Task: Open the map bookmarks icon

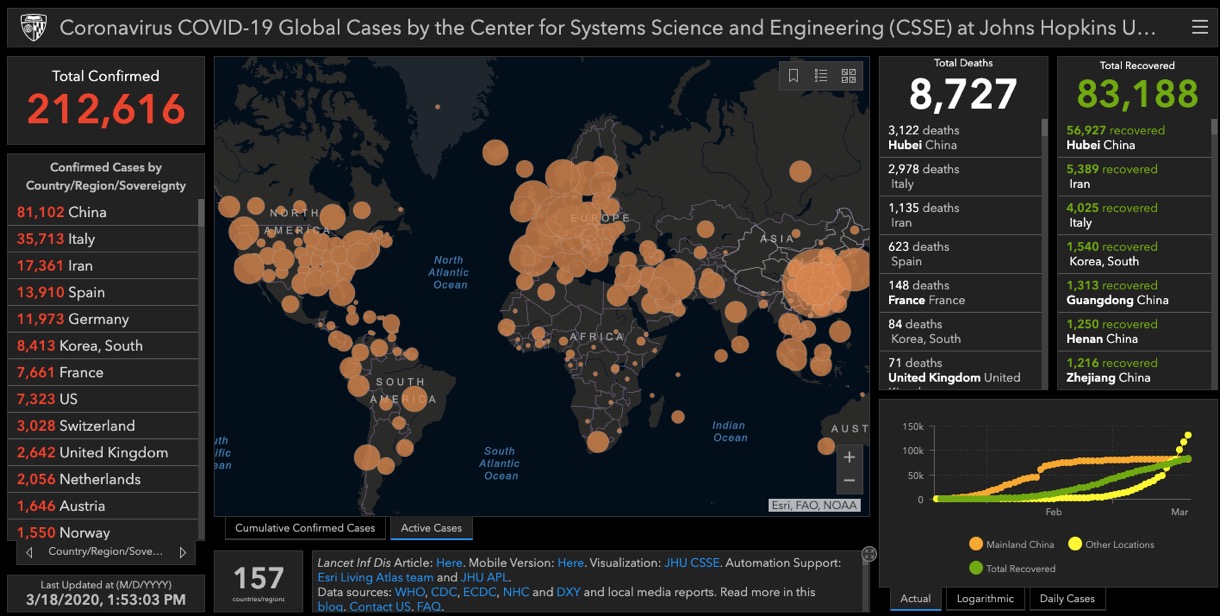Action: (793, 75)
